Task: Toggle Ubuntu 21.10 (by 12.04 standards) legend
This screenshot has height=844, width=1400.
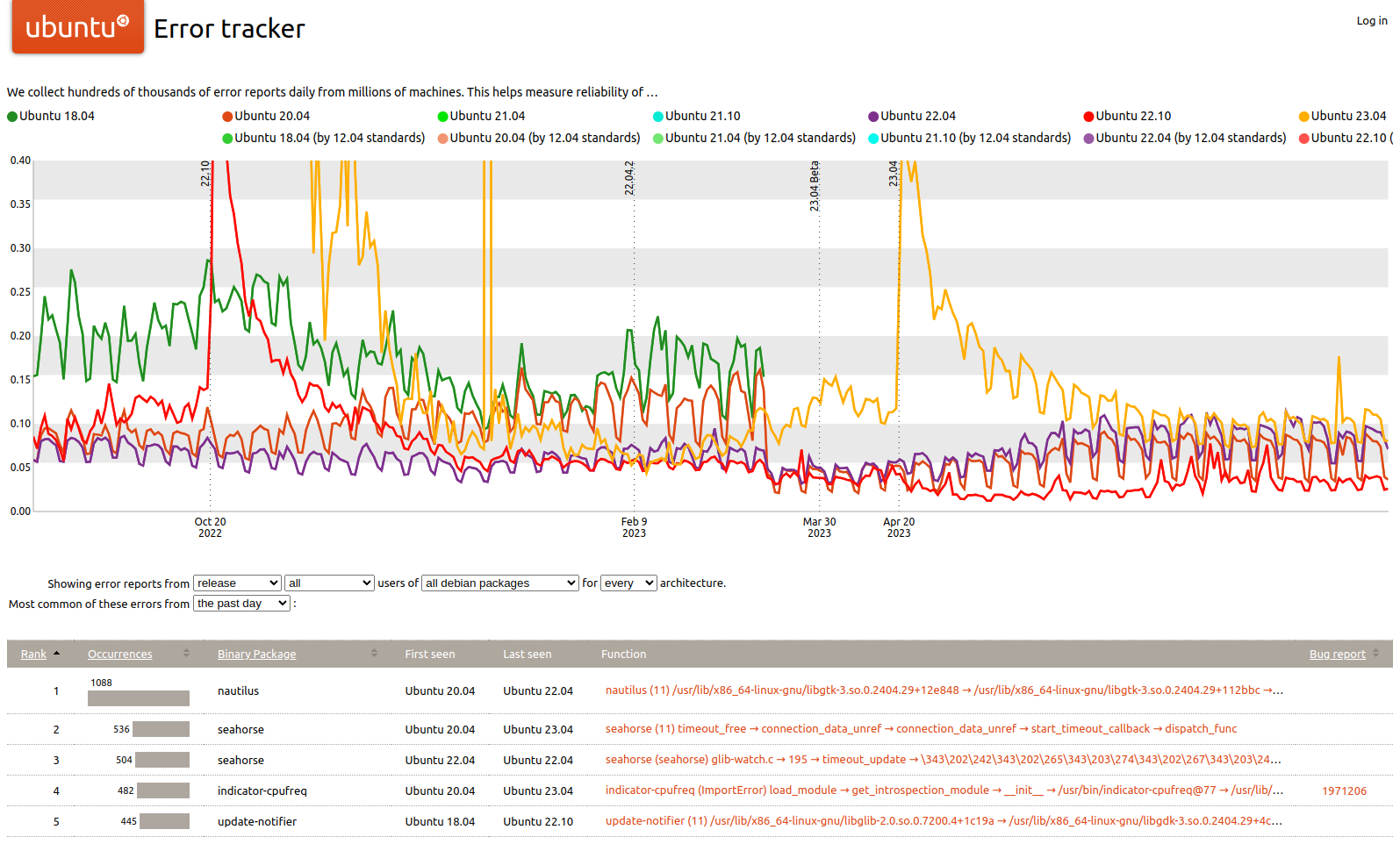Action: click(970, 138)
